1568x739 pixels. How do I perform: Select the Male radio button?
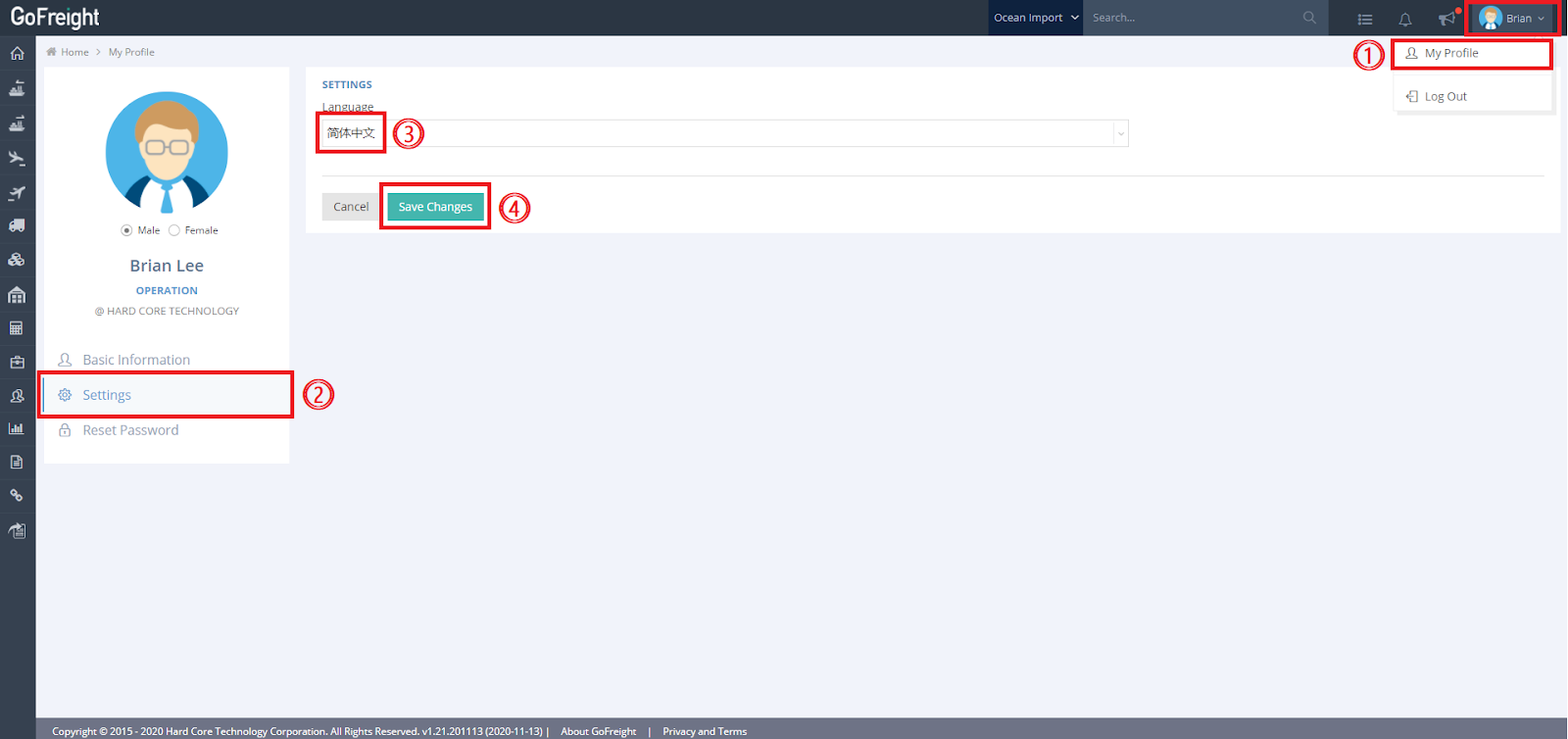pos(126,230)
